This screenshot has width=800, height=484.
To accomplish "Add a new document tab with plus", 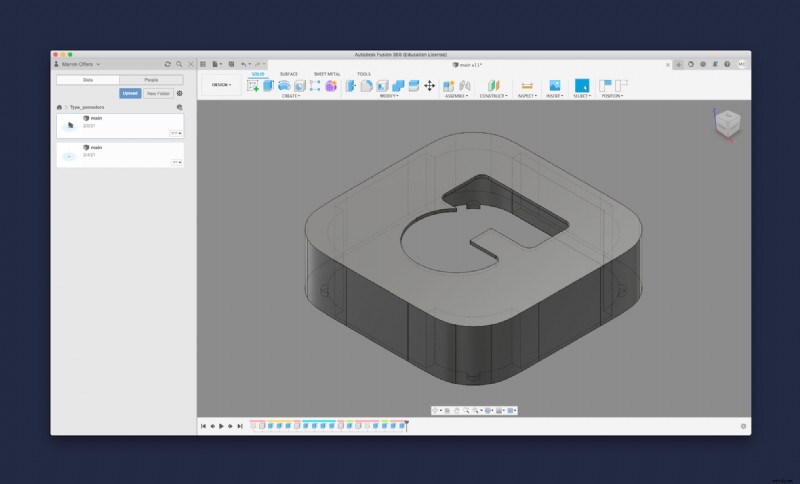I will point(679,64).
